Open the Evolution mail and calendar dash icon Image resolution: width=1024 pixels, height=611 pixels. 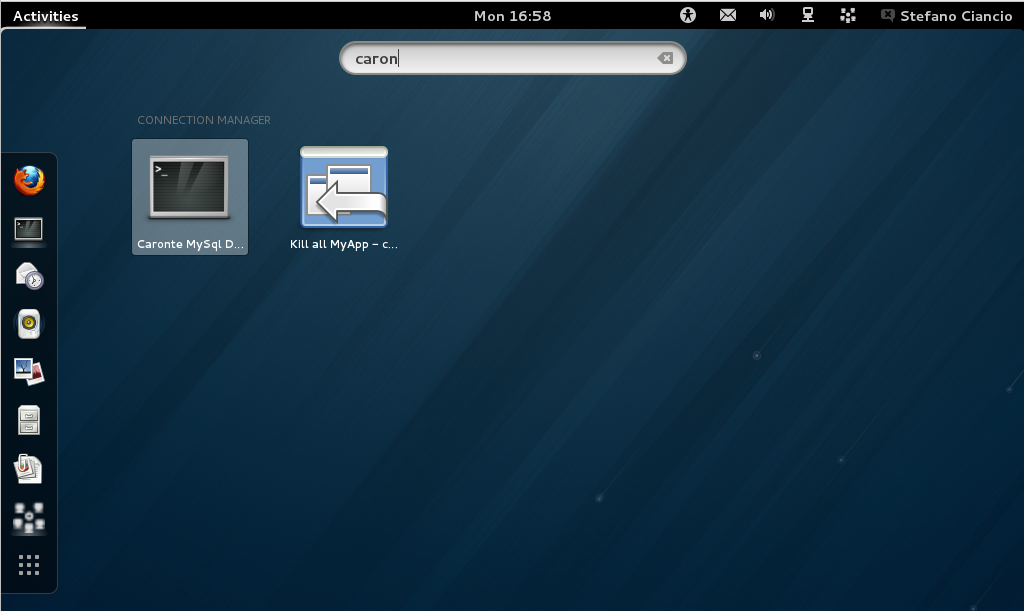[29, 276]
